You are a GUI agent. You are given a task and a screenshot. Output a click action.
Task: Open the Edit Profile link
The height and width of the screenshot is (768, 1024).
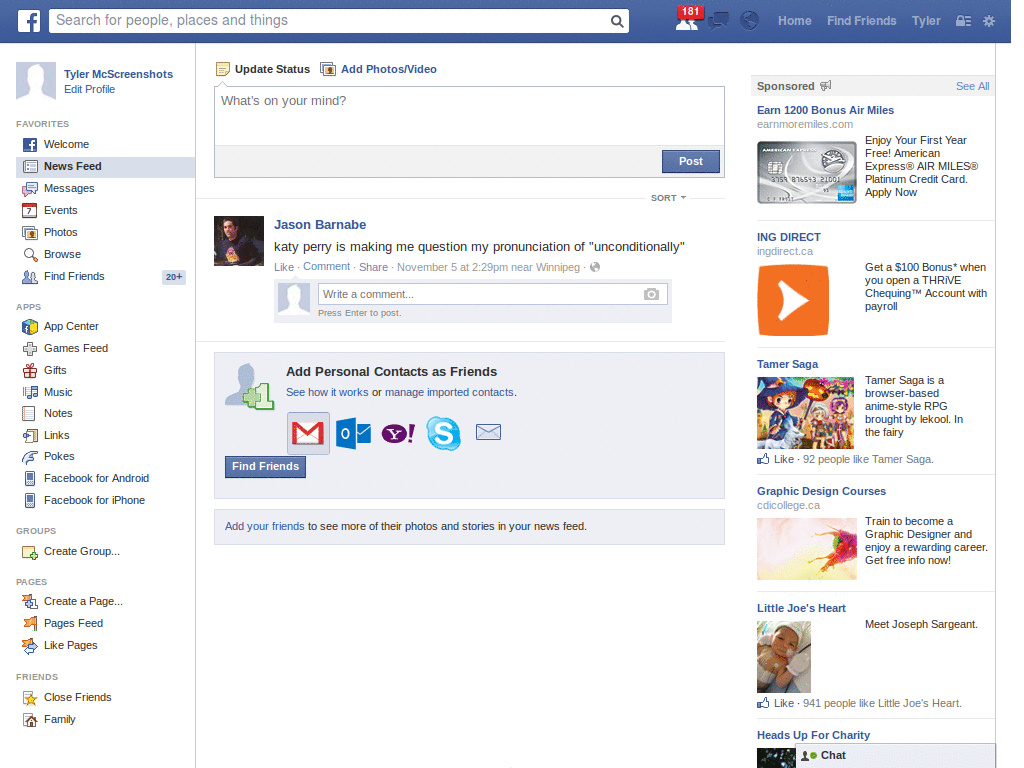pyautogui.click(x=89, y=89)
